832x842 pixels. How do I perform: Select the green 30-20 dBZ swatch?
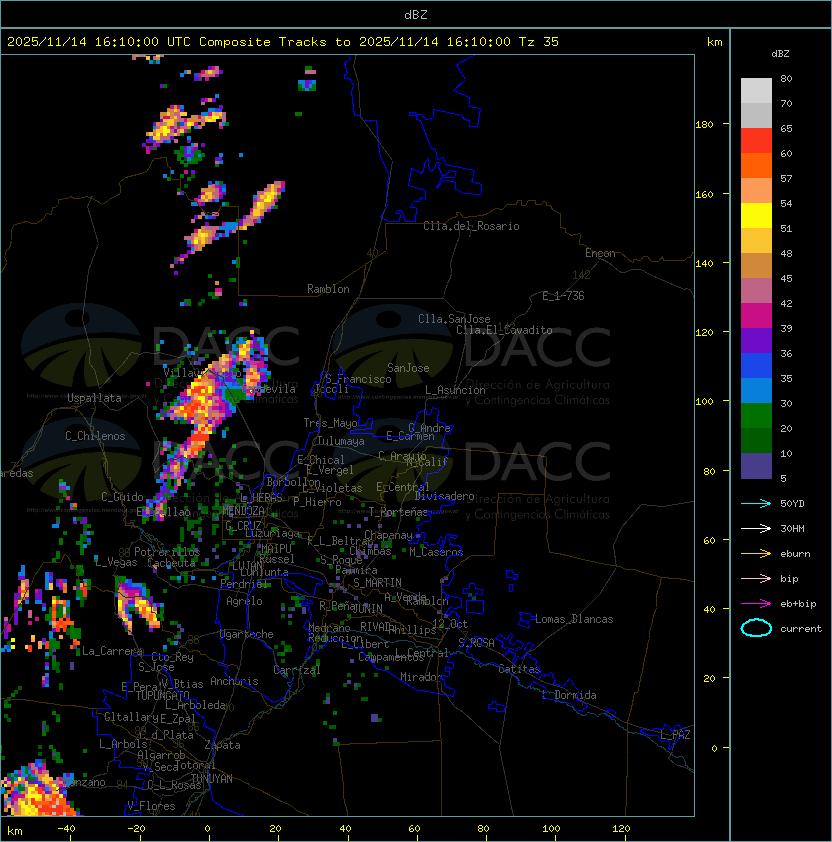pos(756,416)
